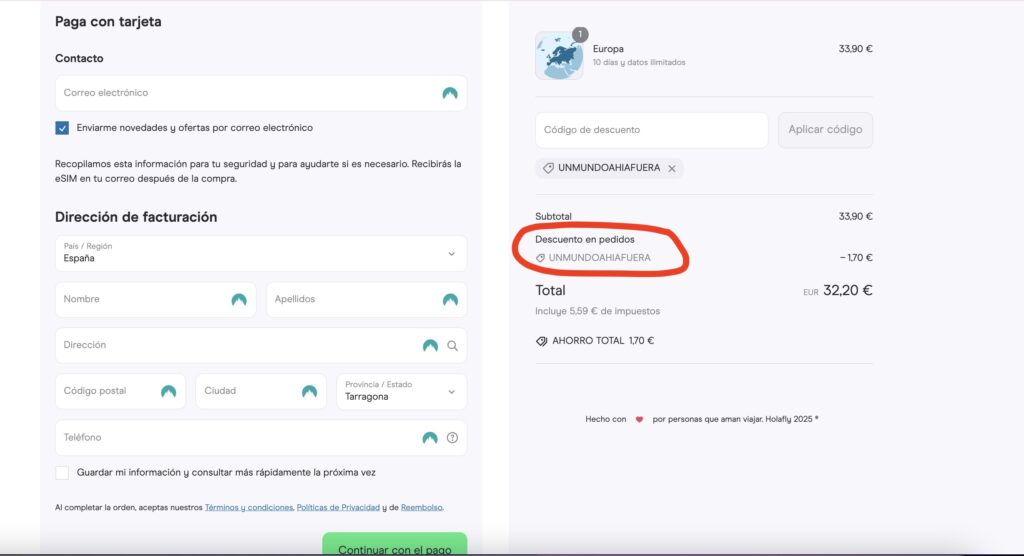Click the Aplicar código button

coord(825,130)
